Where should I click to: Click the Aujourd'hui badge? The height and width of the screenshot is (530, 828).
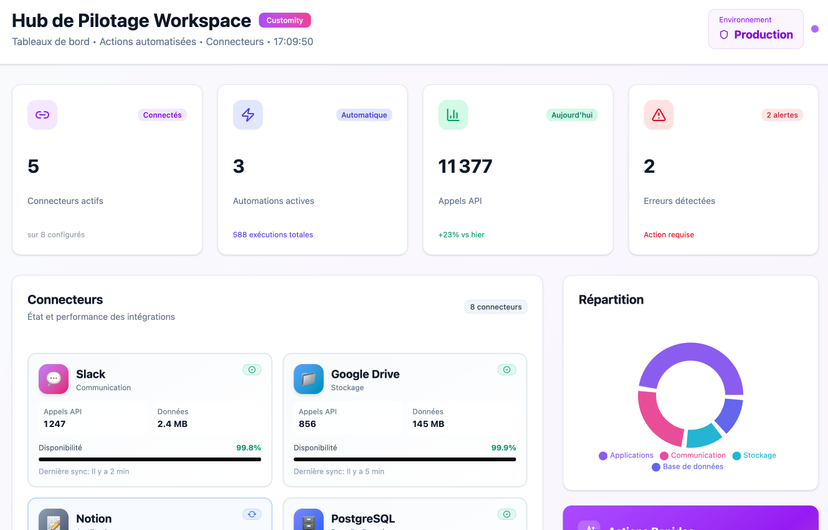tap(572, 115)
